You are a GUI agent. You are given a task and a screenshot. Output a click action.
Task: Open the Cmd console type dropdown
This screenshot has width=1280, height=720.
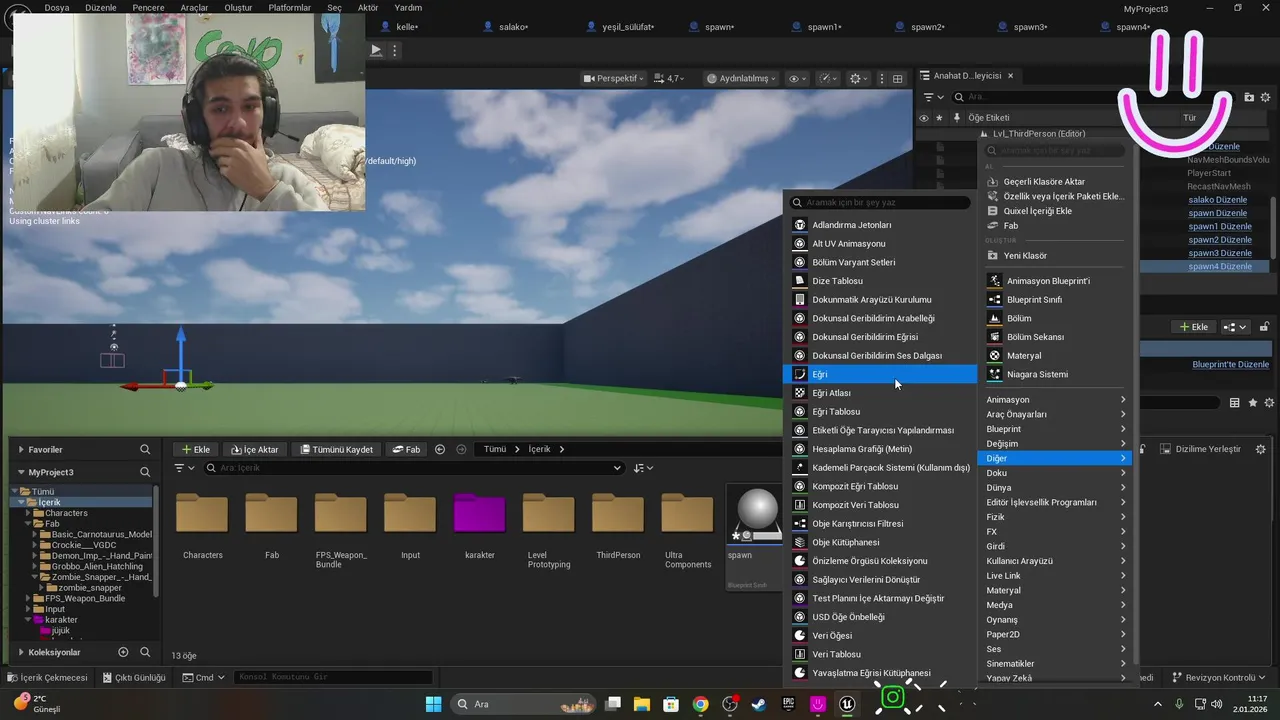(204, 677)
